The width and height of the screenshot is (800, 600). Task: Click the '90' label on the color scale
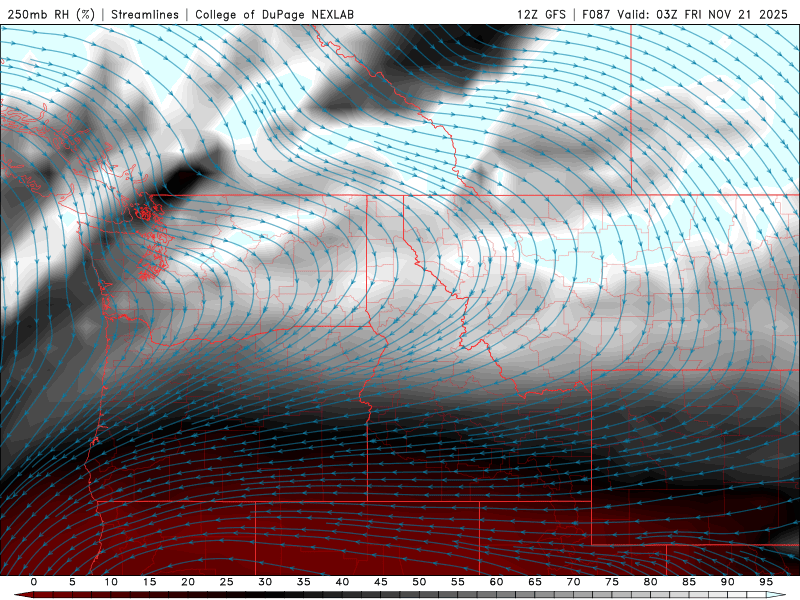point(728,582)
